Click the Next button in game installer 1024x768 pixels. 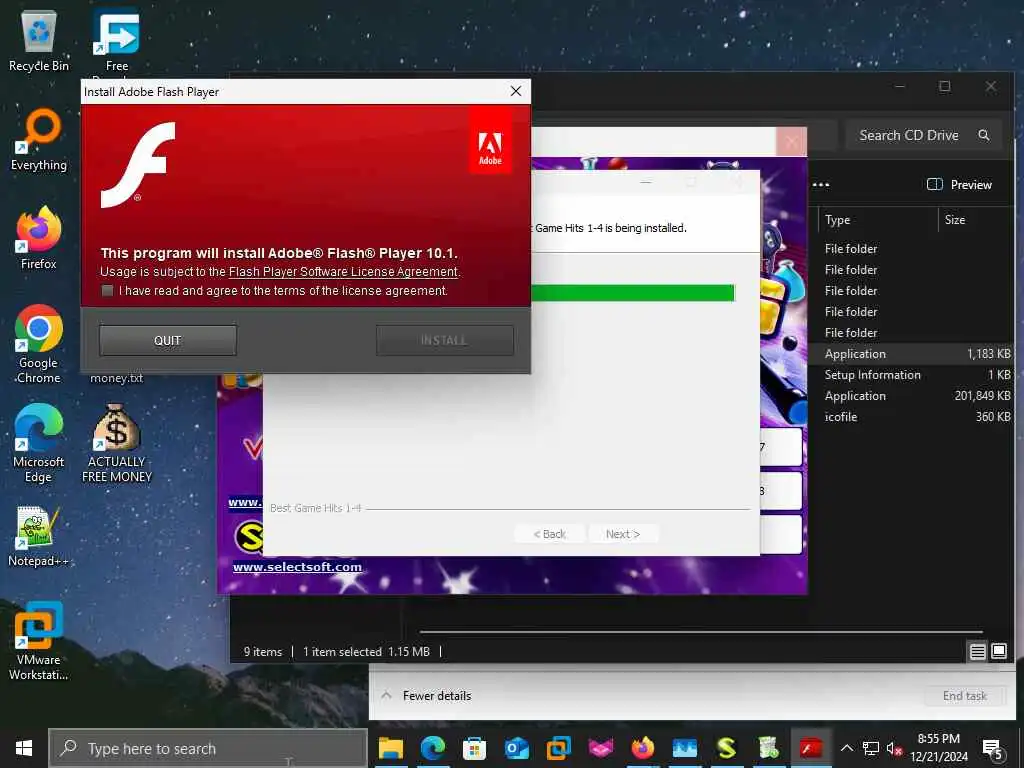coord(623,534)
